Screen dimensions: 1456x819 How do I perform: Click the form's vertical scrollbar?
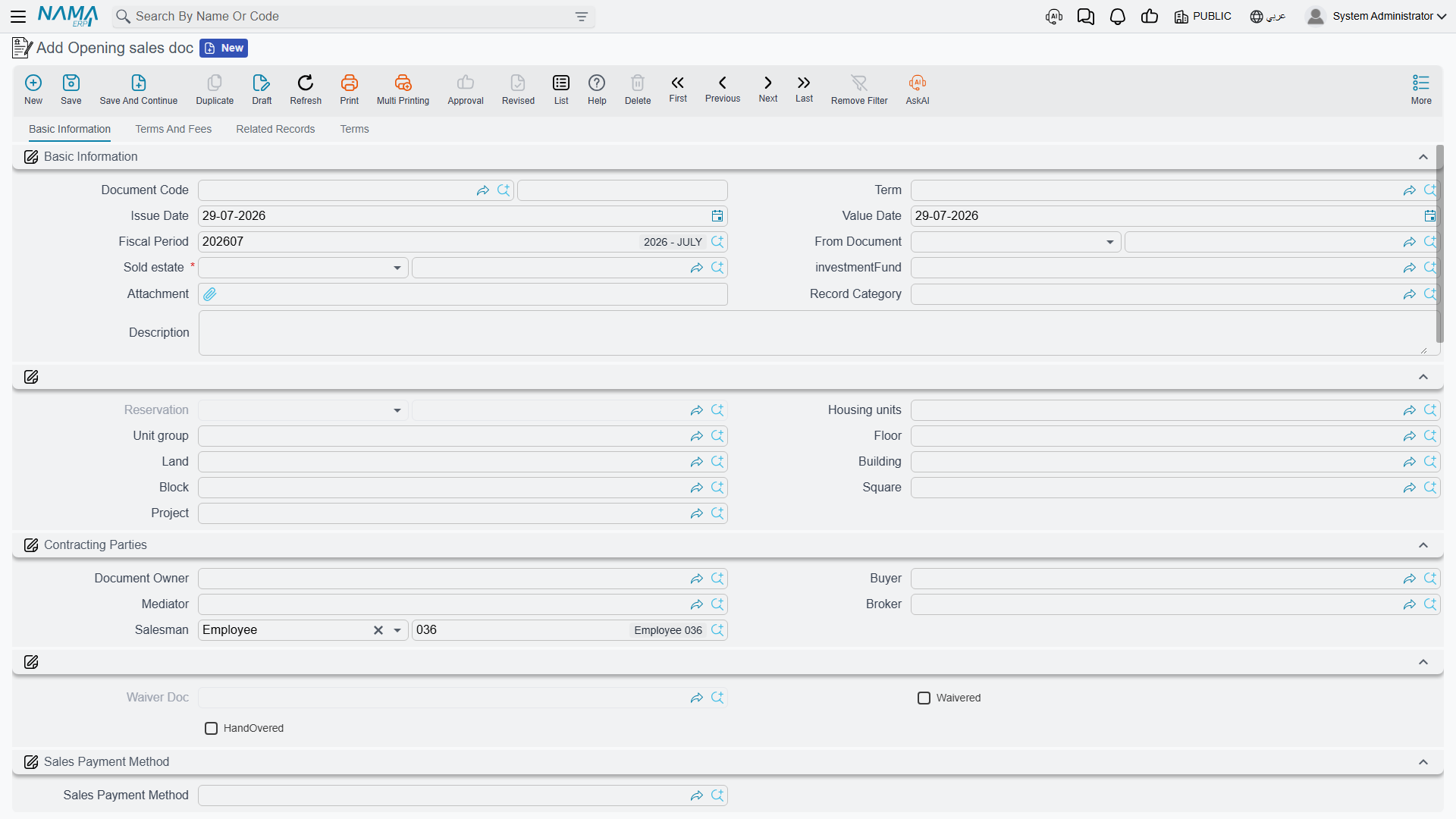[1439, 243]
